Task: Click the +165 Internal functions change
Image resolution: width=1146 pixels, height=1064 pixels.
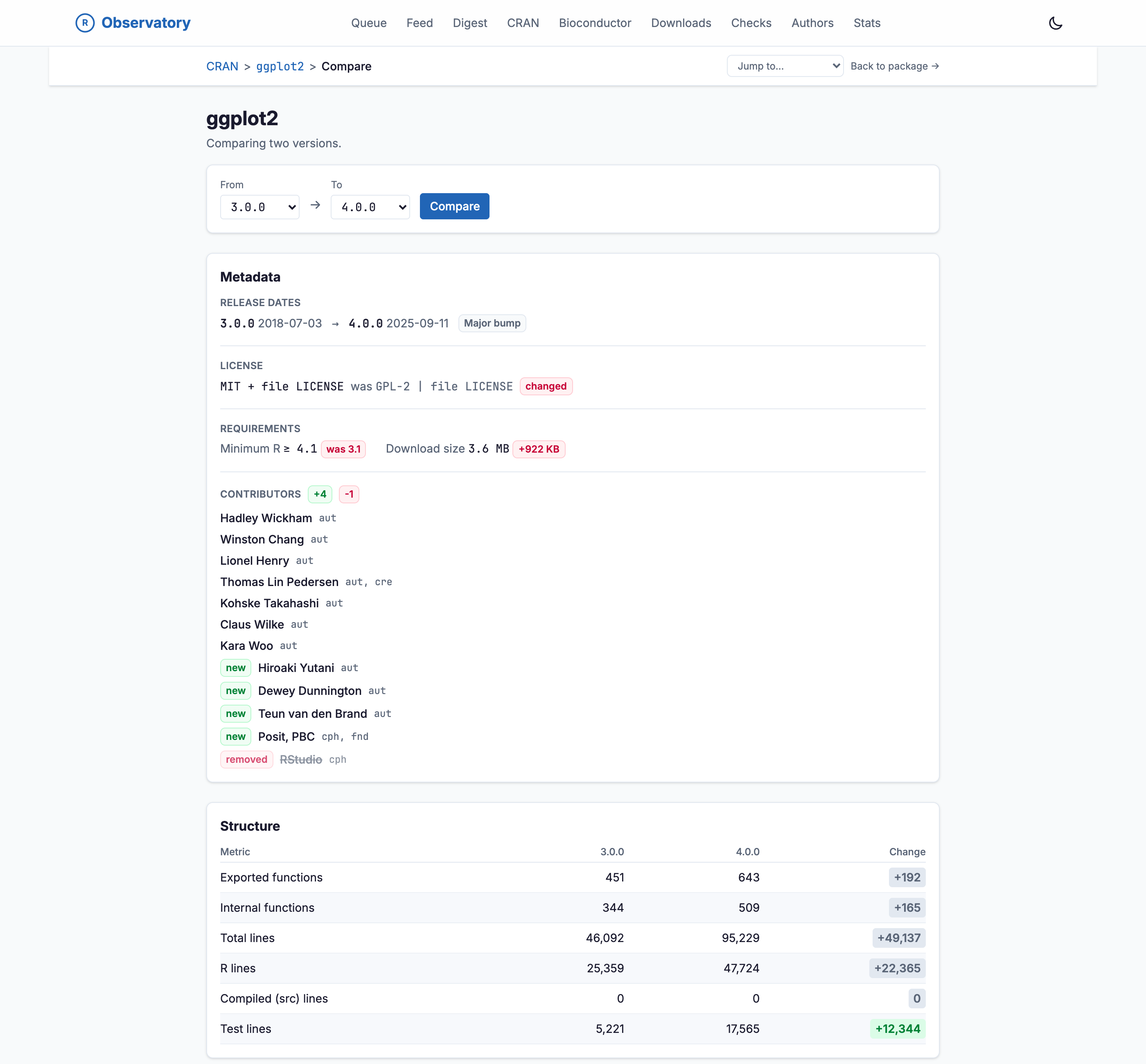Action: click(x=907, y=908)
